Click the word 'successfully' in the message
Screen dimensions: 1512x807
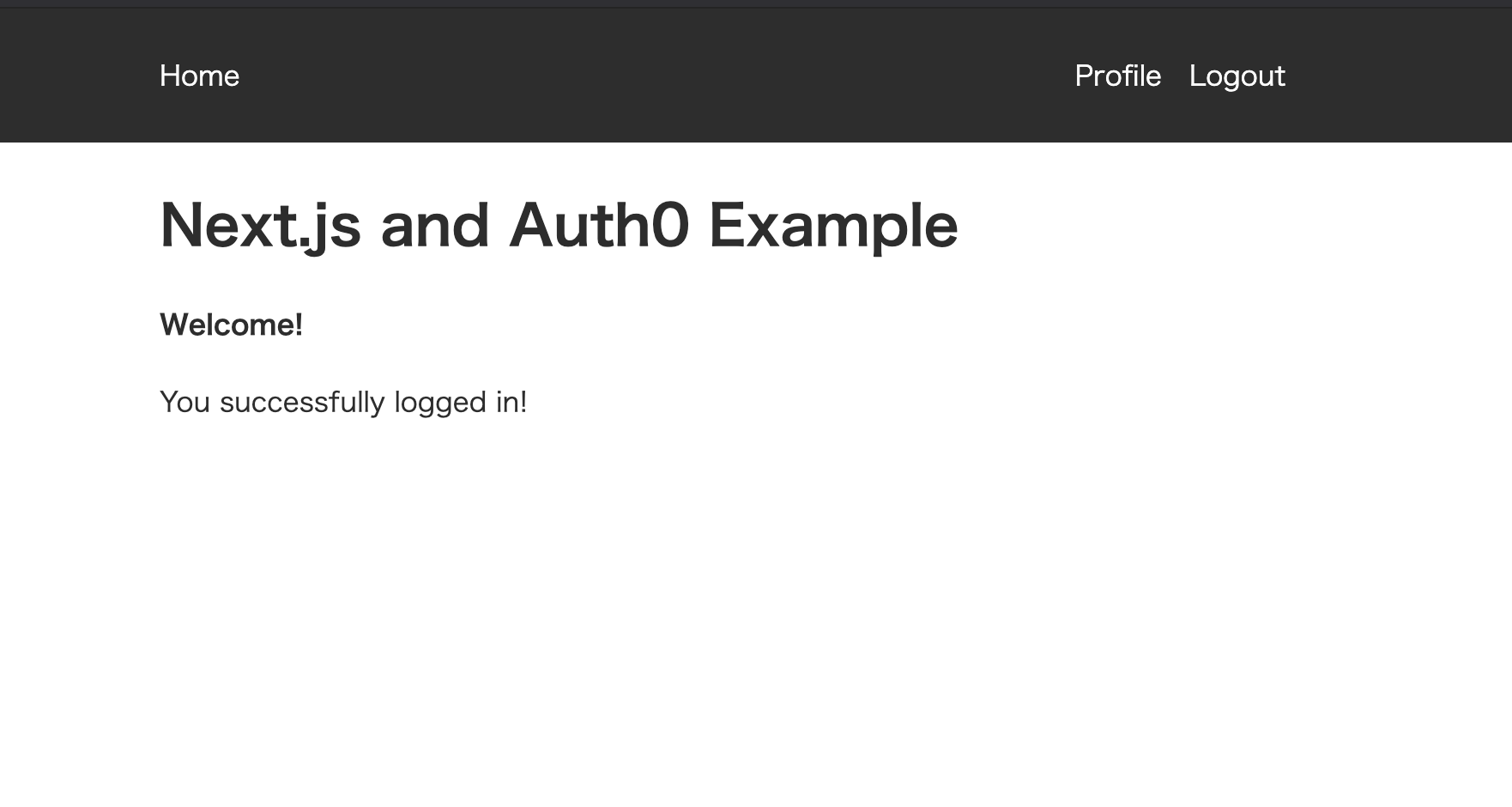pos(301,402)
